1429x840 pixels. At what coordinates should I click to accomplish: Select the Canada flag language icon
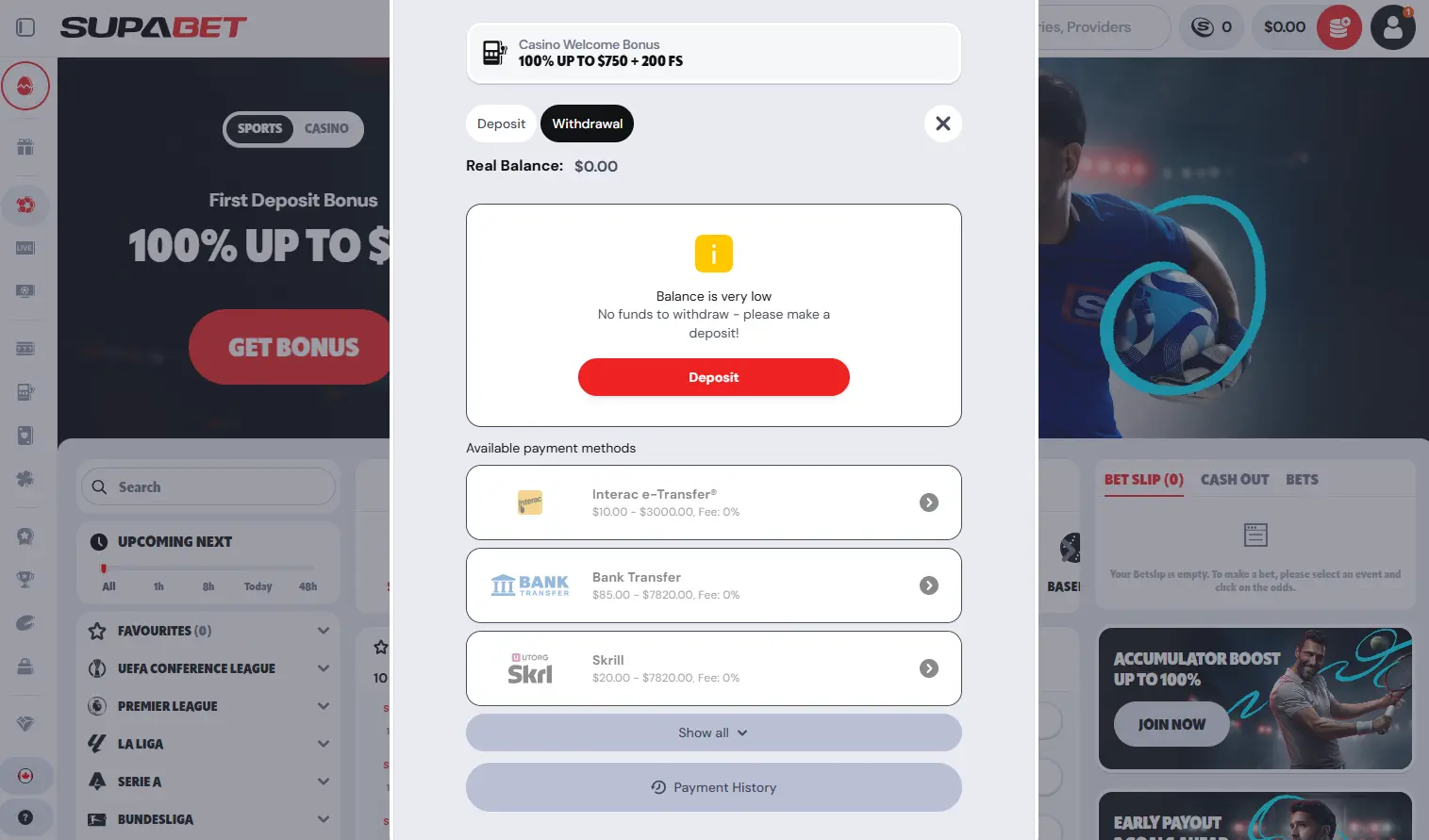(x=25, y=776)
